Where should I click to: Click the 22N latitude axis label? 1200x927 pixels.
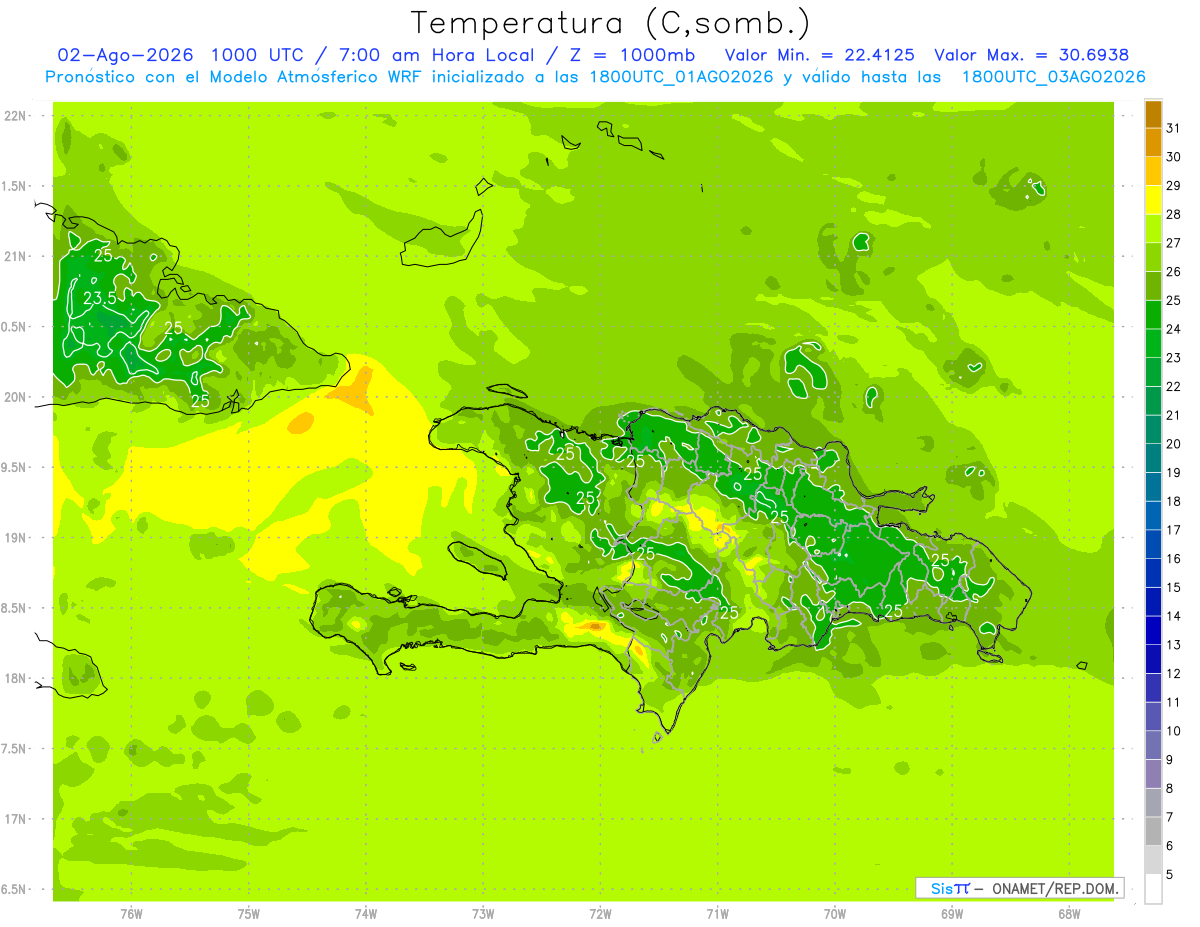[x=15, y=115]
